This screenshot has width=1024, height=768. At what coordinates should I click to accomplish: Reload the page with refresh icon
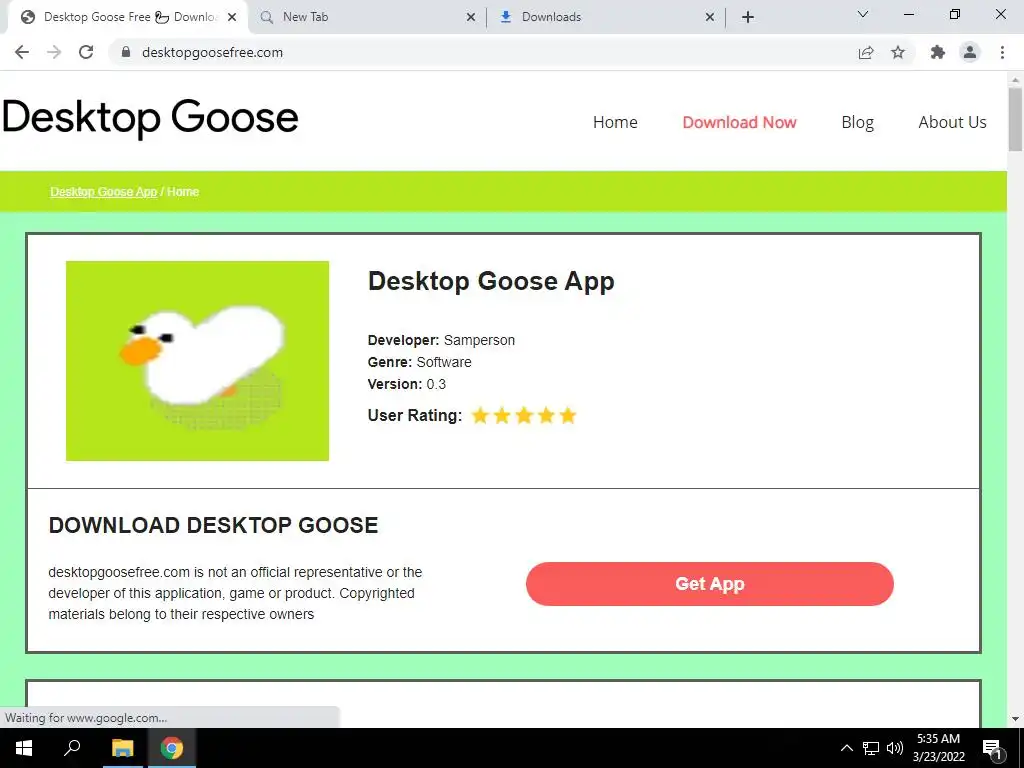[x=86, y=52]
